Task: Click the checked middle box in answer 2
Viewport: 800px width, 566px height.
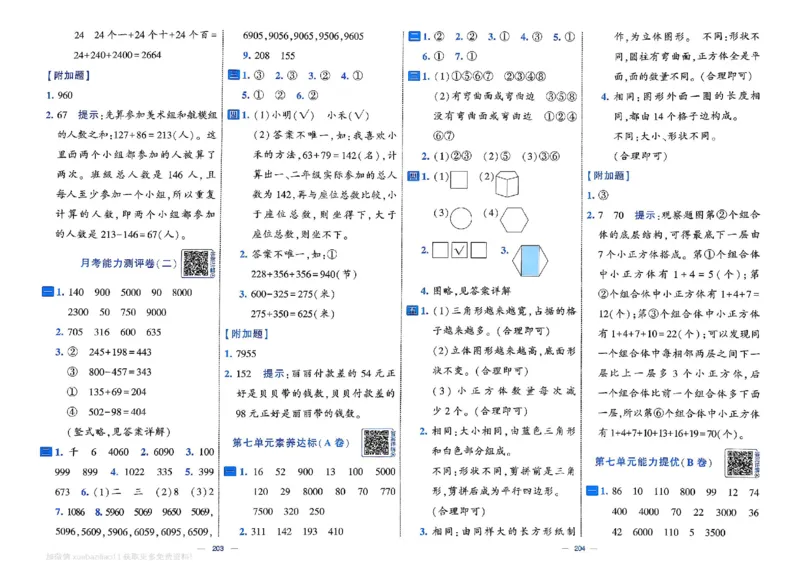Action: tap(460, 250)
